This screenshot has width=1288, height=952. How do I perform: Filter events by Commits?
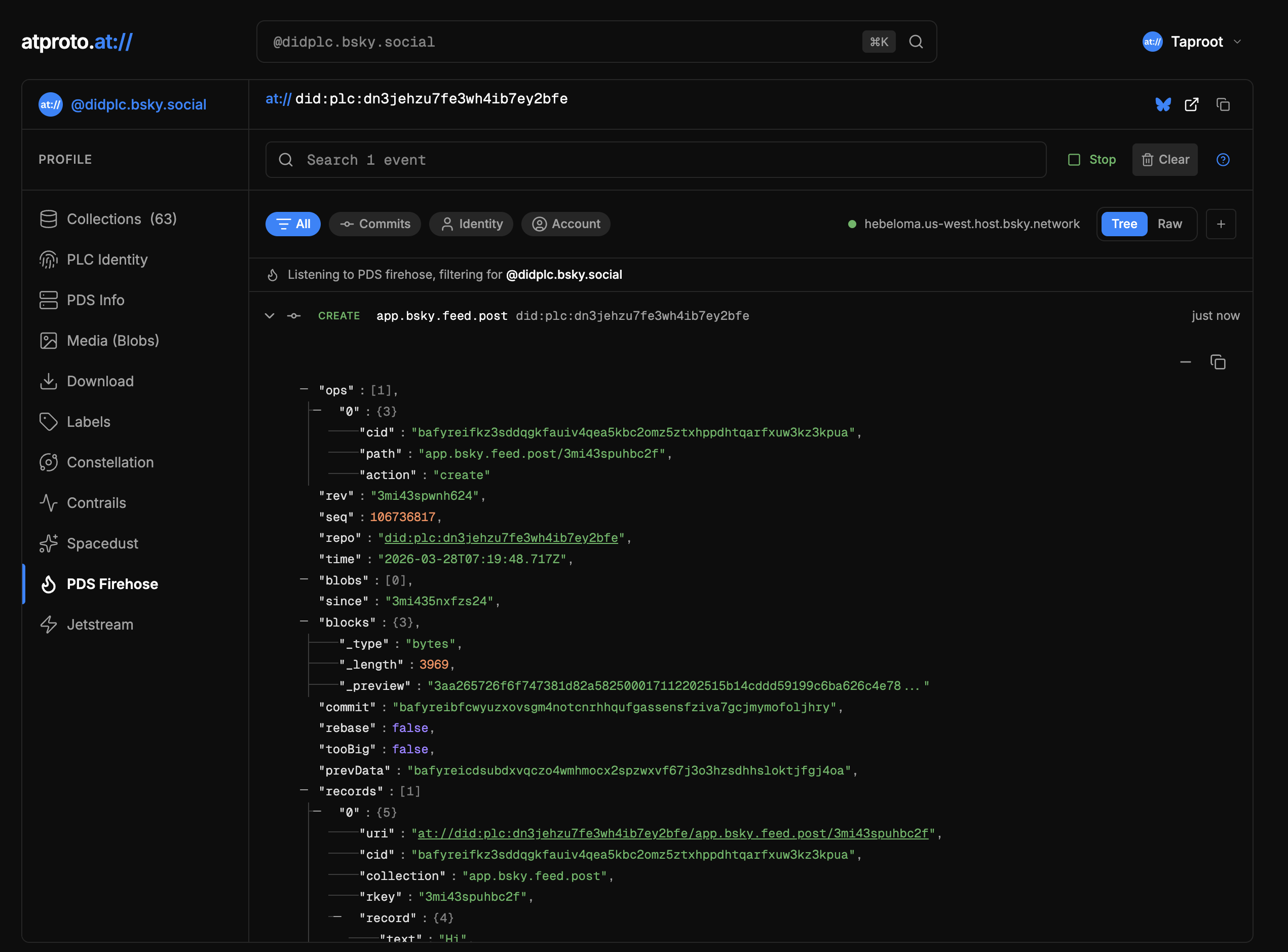coord(374,224)
